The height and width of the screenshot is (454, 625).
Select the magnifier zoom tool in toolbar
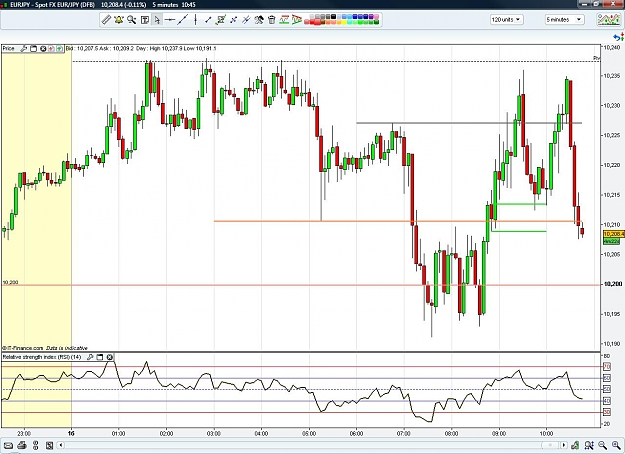[132, 20]
